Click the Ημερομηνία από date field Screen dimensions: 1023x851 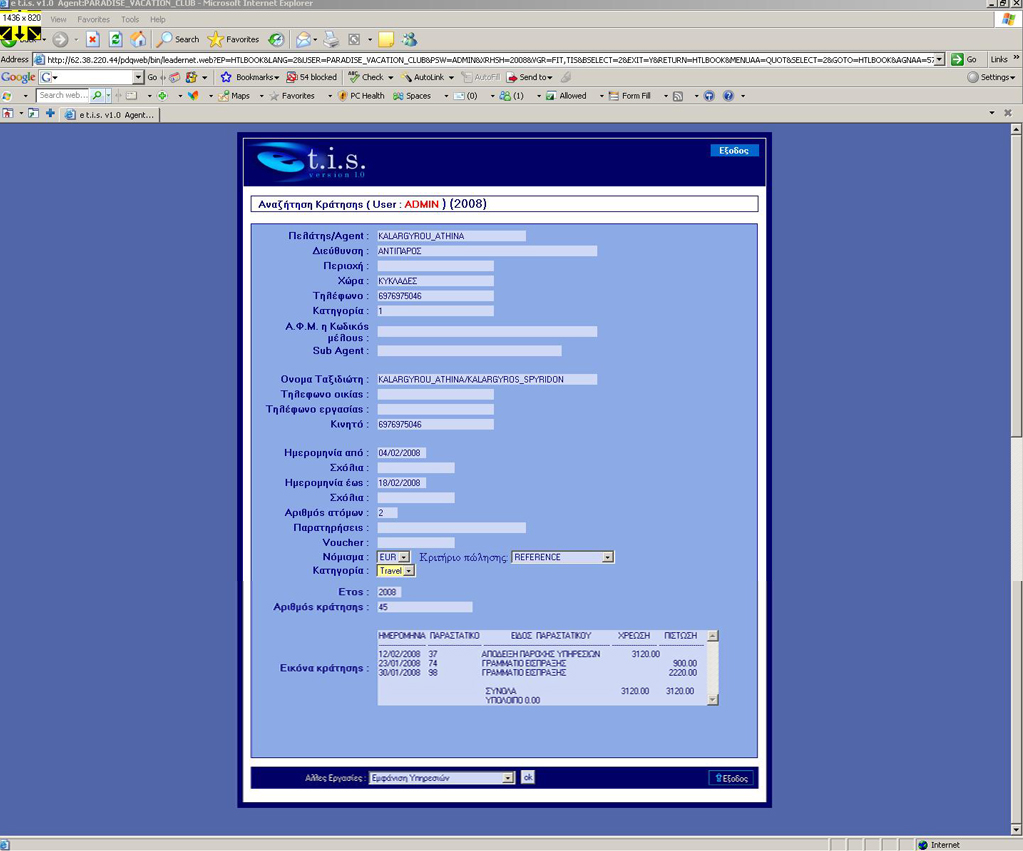click(402, 453)
